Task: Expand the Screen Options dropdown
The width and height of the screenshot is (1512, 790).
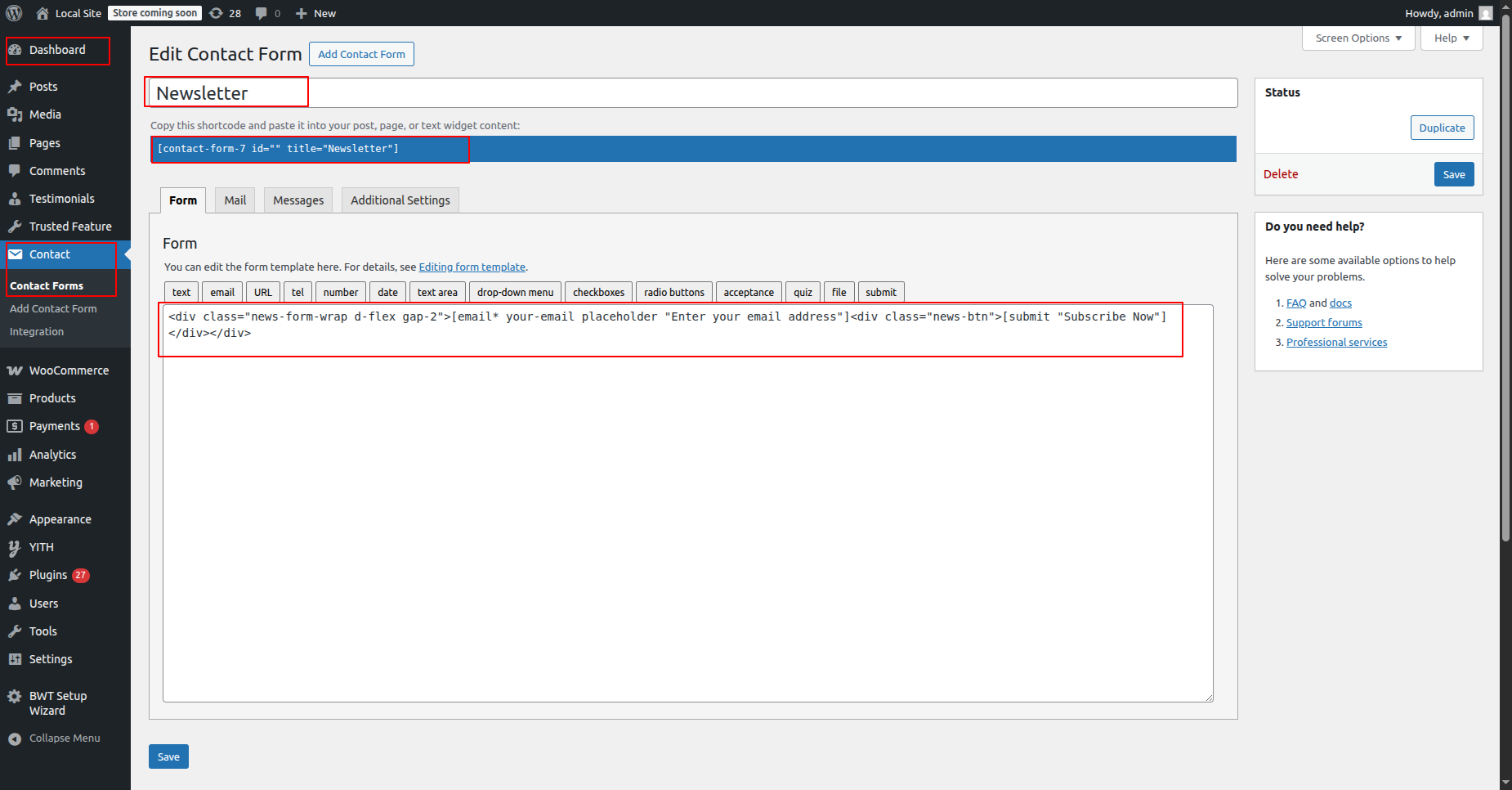Action: tap(1358, 38)
